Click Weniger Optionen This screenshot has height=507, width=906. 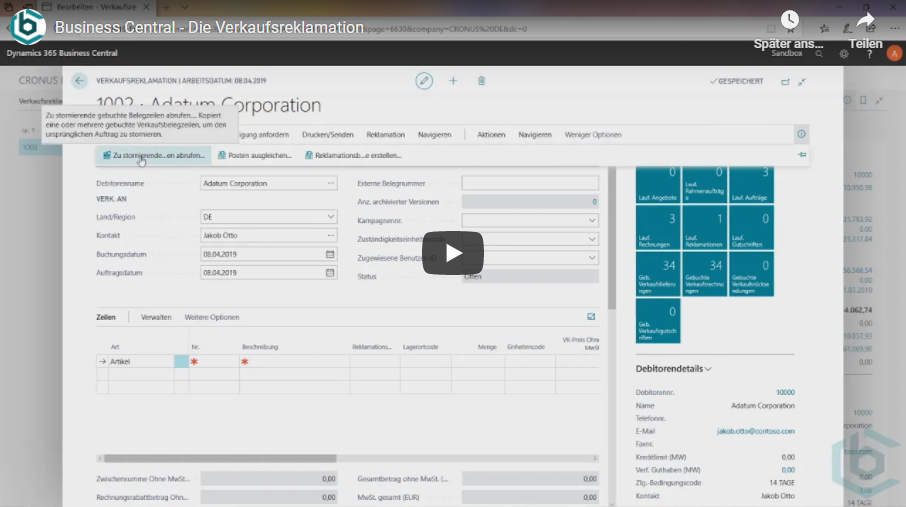point(593,135)
